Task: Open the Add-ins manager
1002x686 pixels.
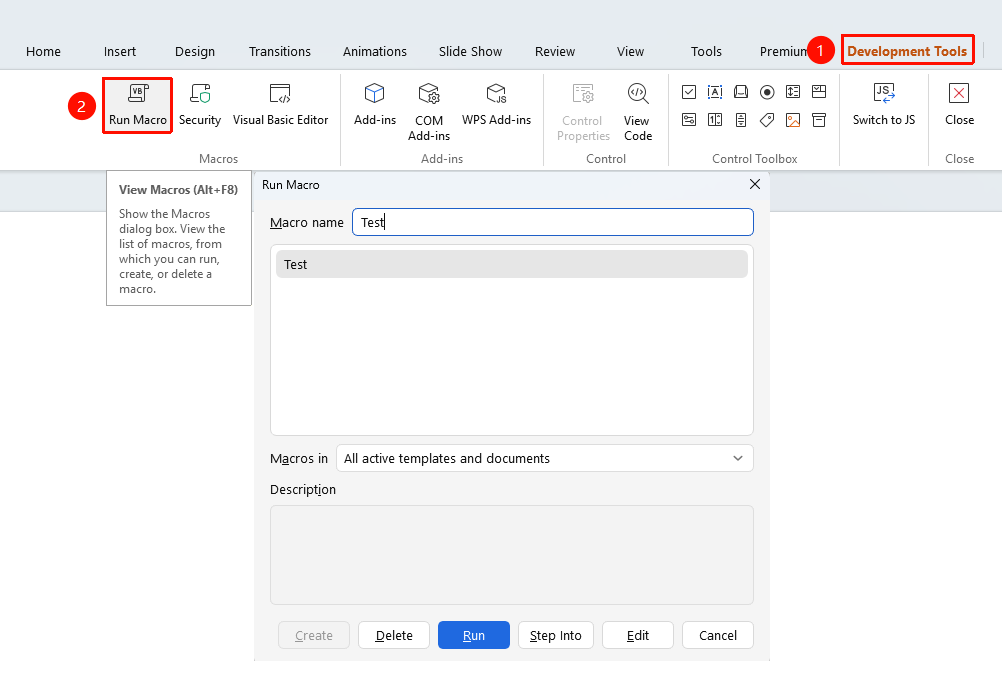Action: [375, 105]
